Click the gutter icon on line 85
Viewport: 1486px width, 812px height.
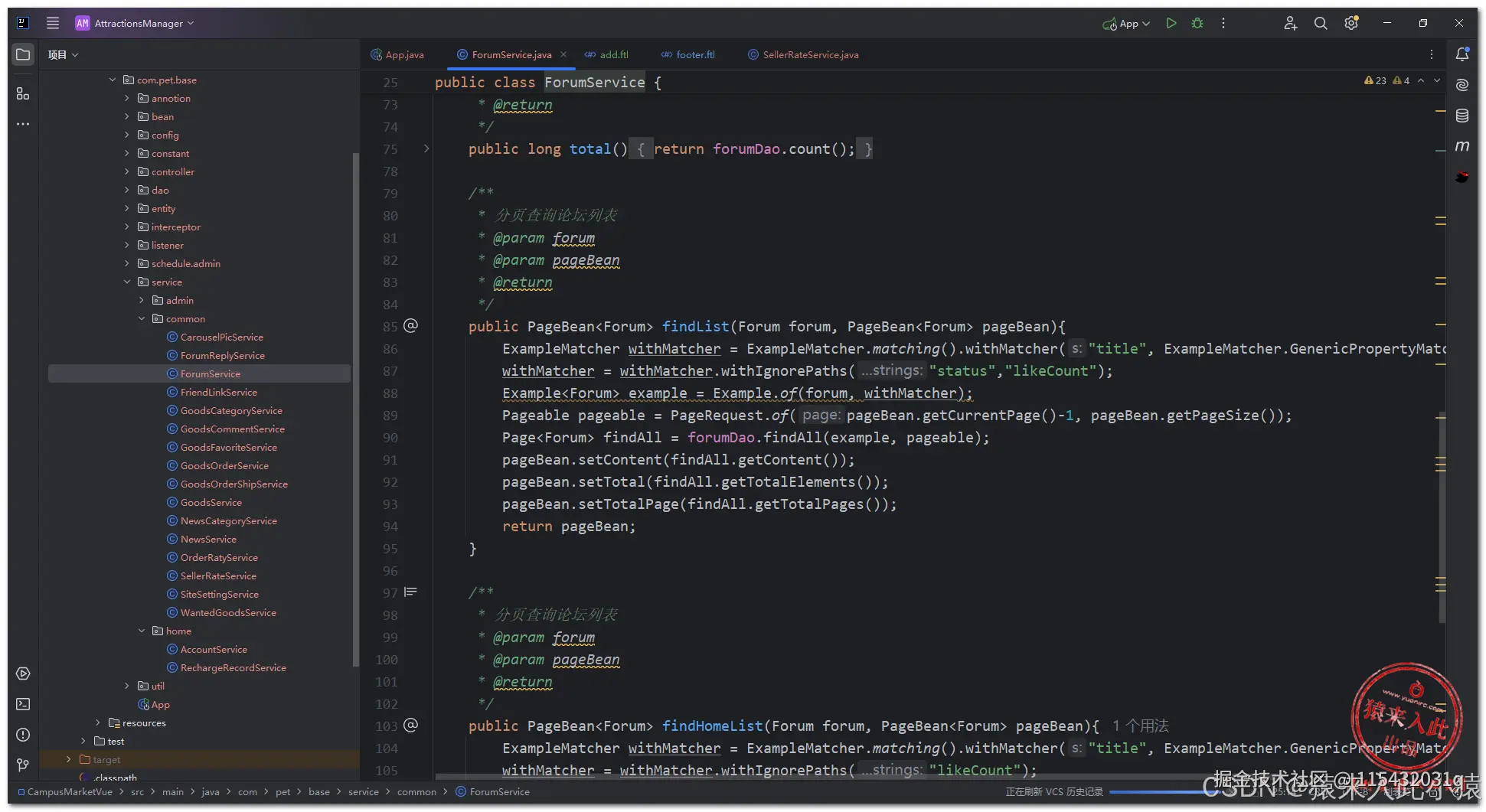pyautogui.click(x=411, y=326)
